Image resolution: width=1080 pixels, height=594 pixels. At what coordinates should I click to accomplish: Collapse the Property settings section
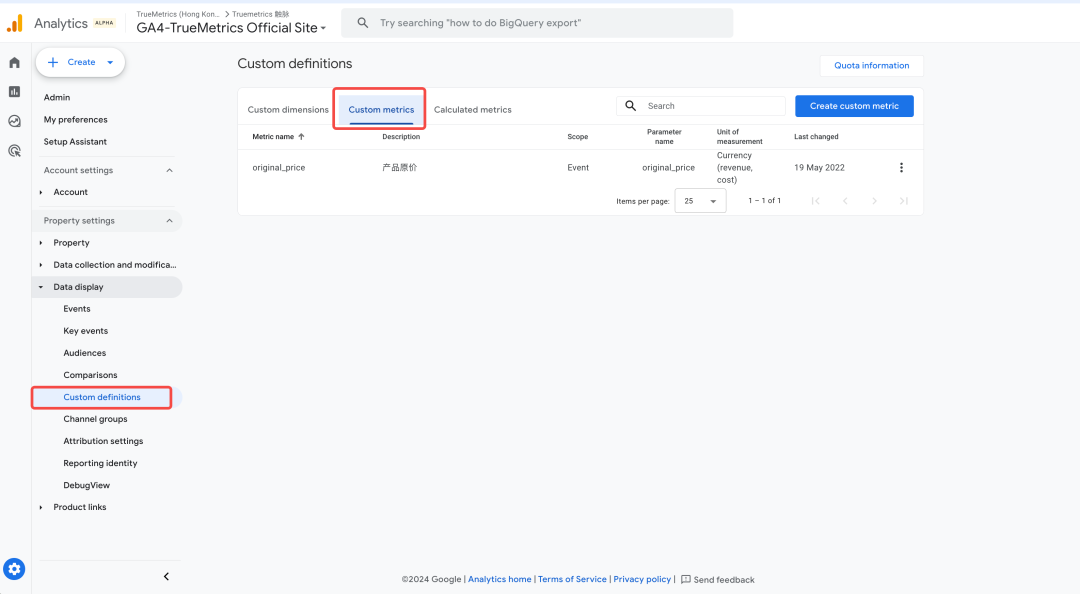169,221
